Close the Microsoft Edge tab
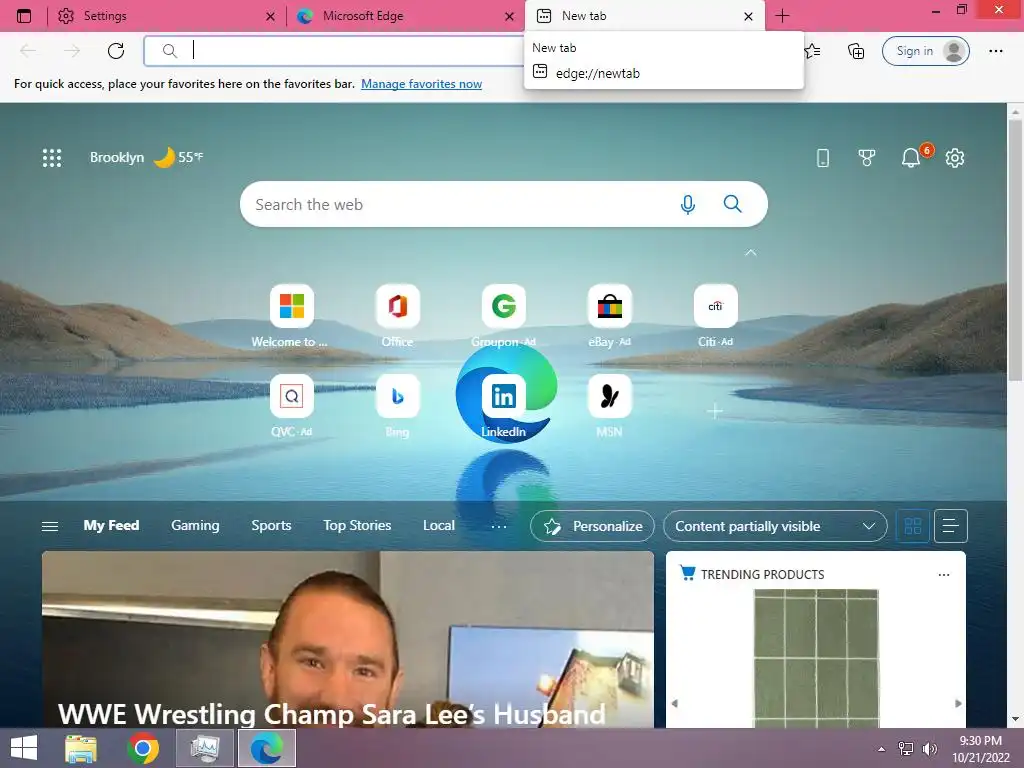The image size is (1024, 768). (509, 17)
